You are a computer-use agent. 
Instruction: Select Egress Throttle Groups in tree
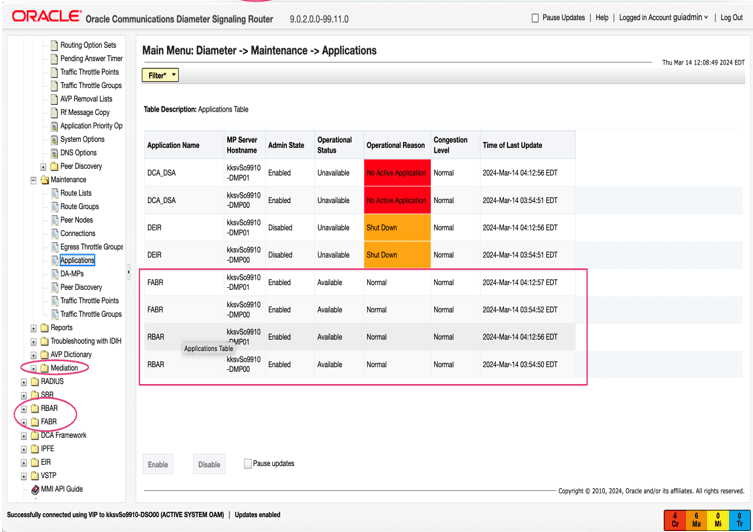click(91, 247)
